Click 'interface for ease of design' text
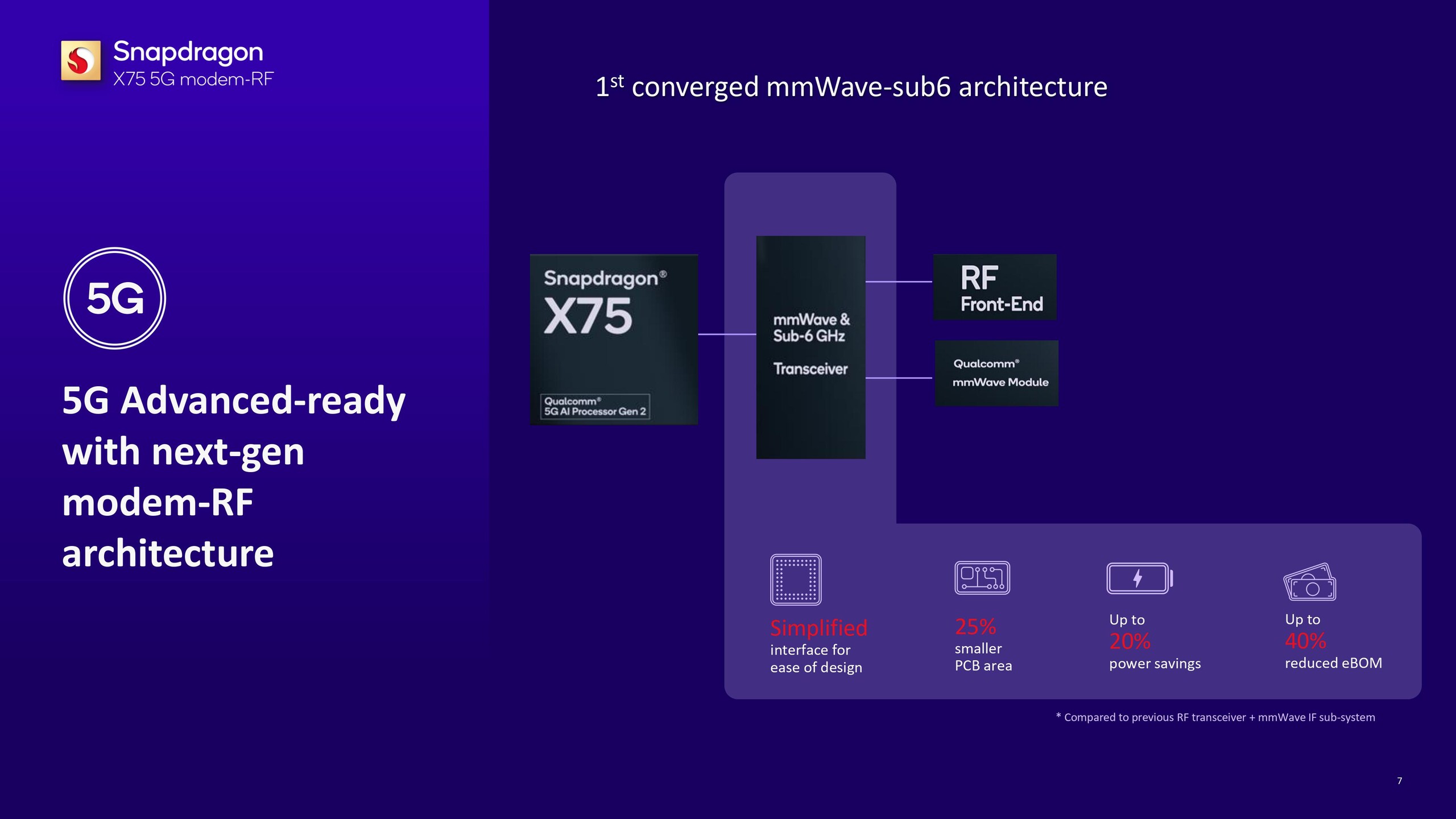 (816, 659)
